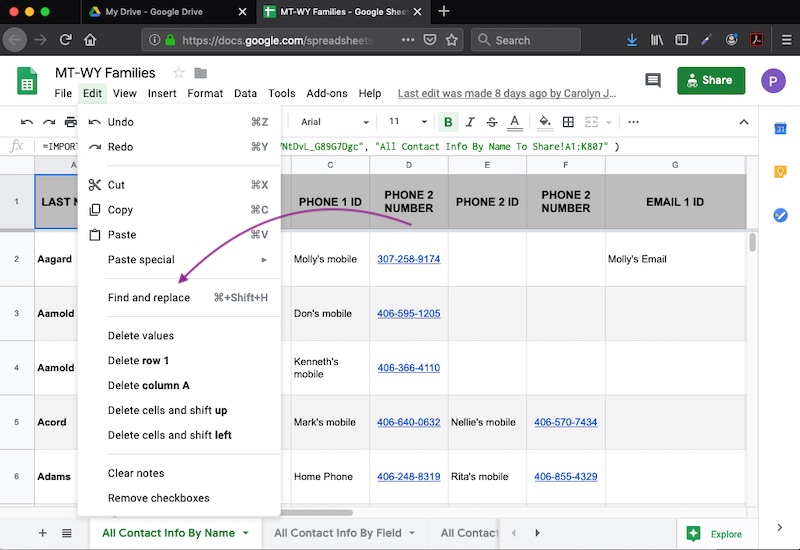Viewport: 800px width, 550px height.
Task: Open Google Calendar side panel icon
Action: (x=780, y=129)
